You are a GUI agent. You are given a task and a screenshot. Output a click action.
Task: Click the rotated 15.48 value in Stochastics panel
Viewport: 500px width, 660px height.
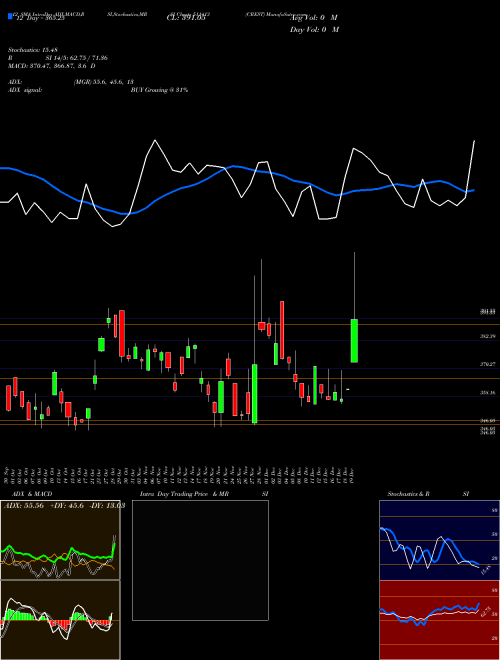tap(486, 570)
